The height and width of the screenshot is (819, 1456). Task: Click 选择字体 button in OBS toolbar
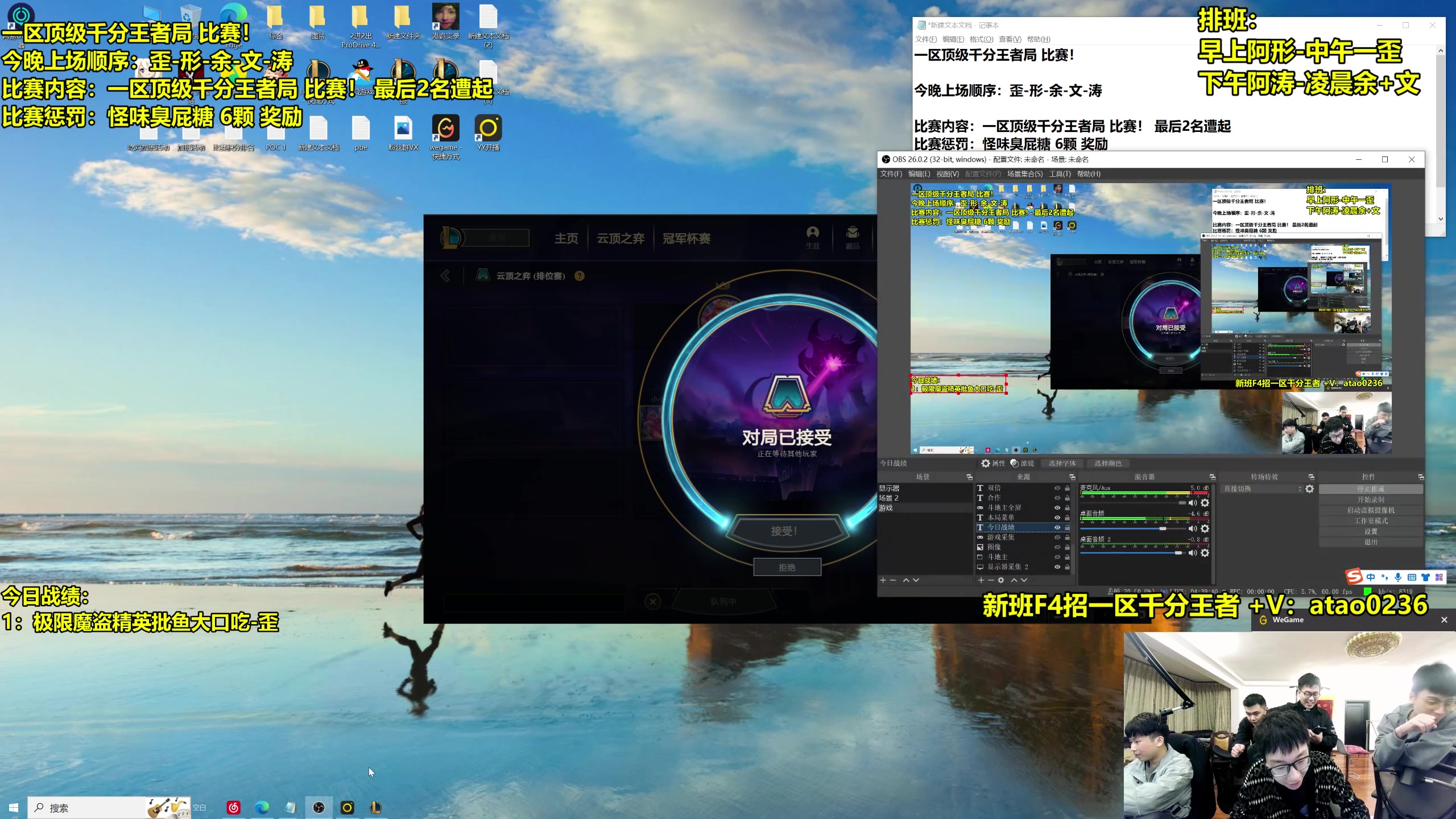1062,463
